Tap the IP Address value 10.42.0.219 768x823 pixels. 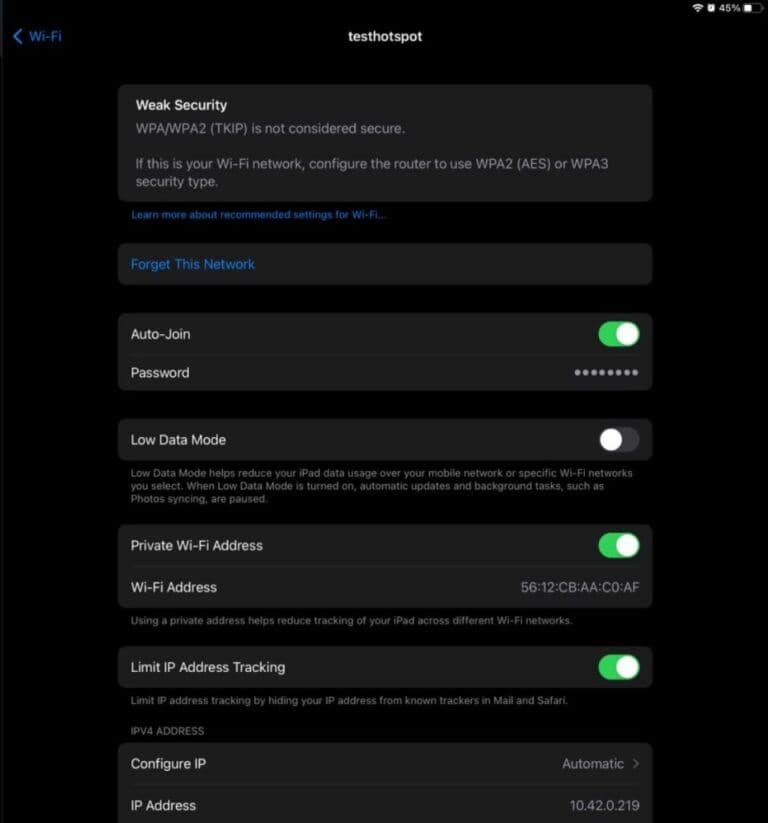tap(605, 806)
